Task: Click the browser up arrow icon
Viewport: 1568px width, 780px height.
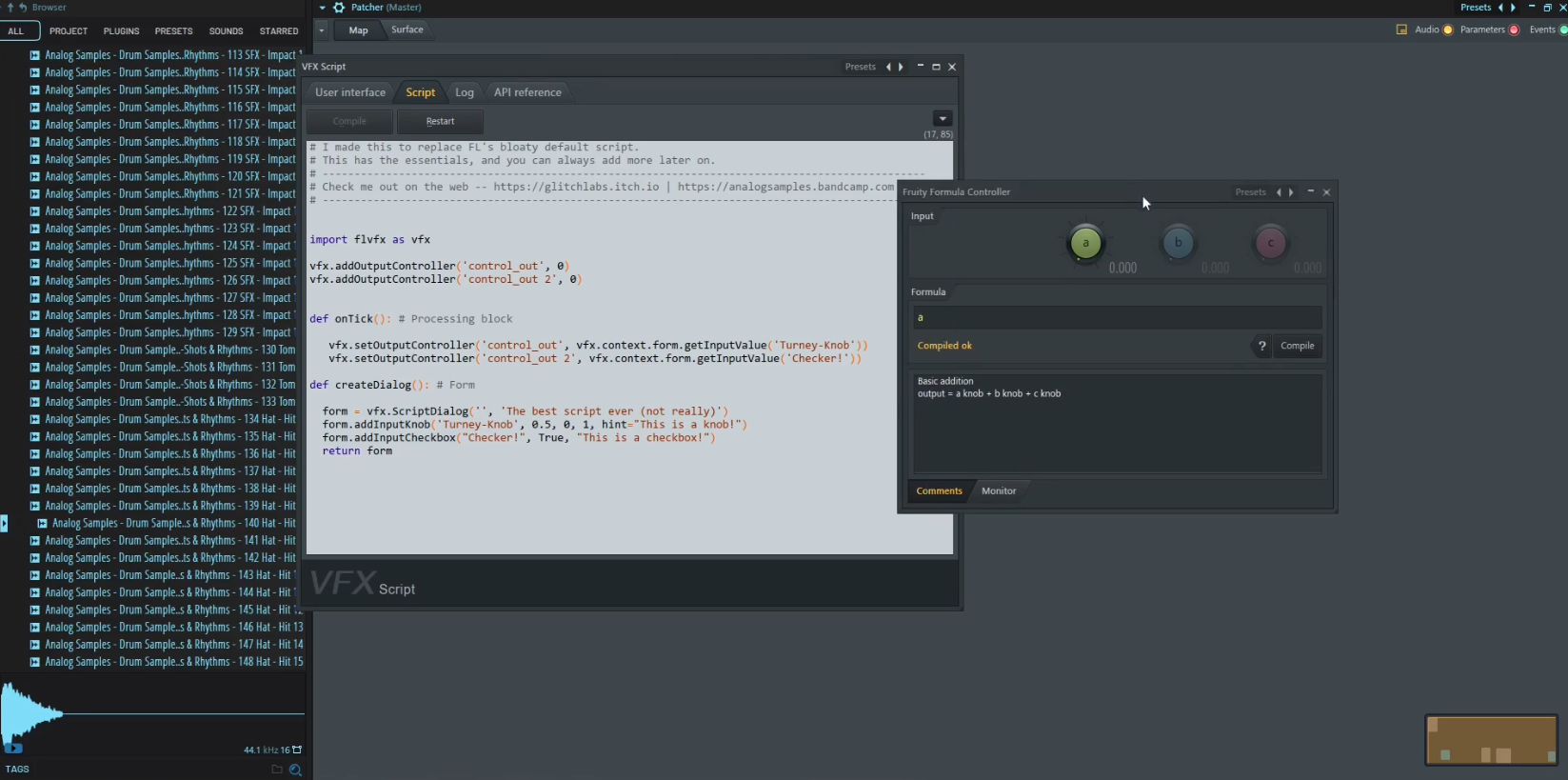Action: tap(10, 8)
